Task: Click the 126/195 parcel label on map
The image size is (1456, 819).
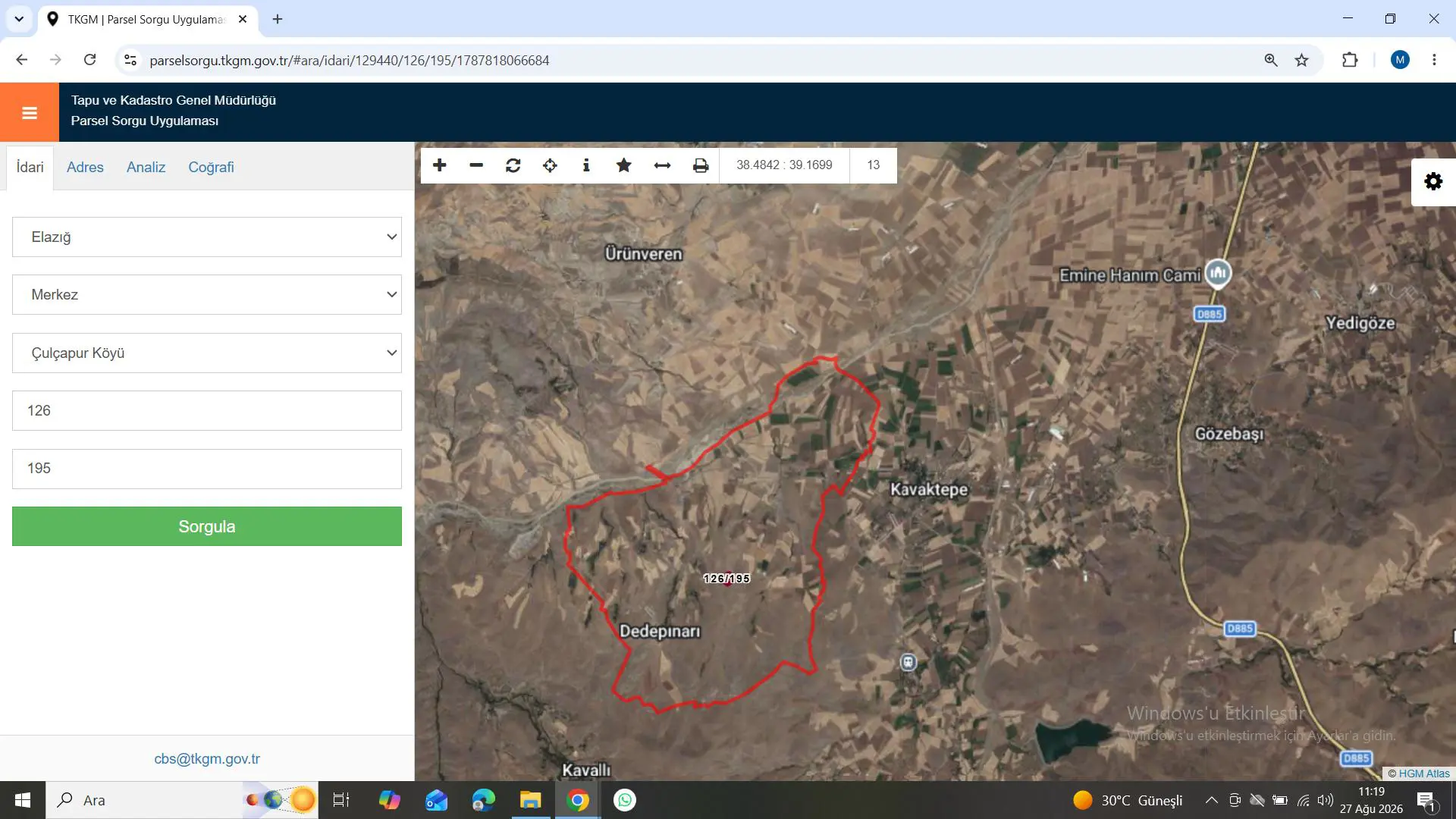Action: pos(726,579)
